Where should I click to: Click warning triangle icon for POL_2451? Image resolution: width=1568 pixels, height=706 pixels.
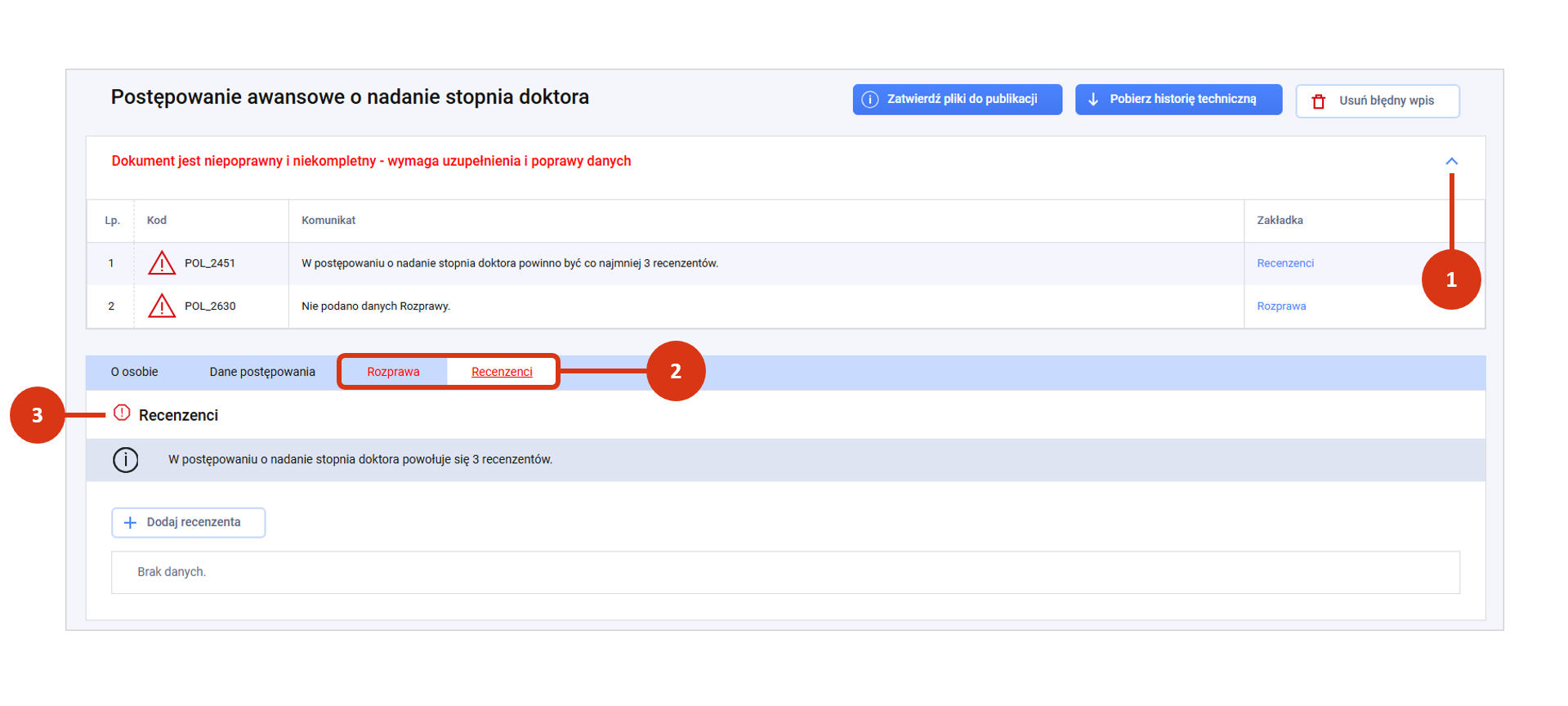click(x=162, y=263)
